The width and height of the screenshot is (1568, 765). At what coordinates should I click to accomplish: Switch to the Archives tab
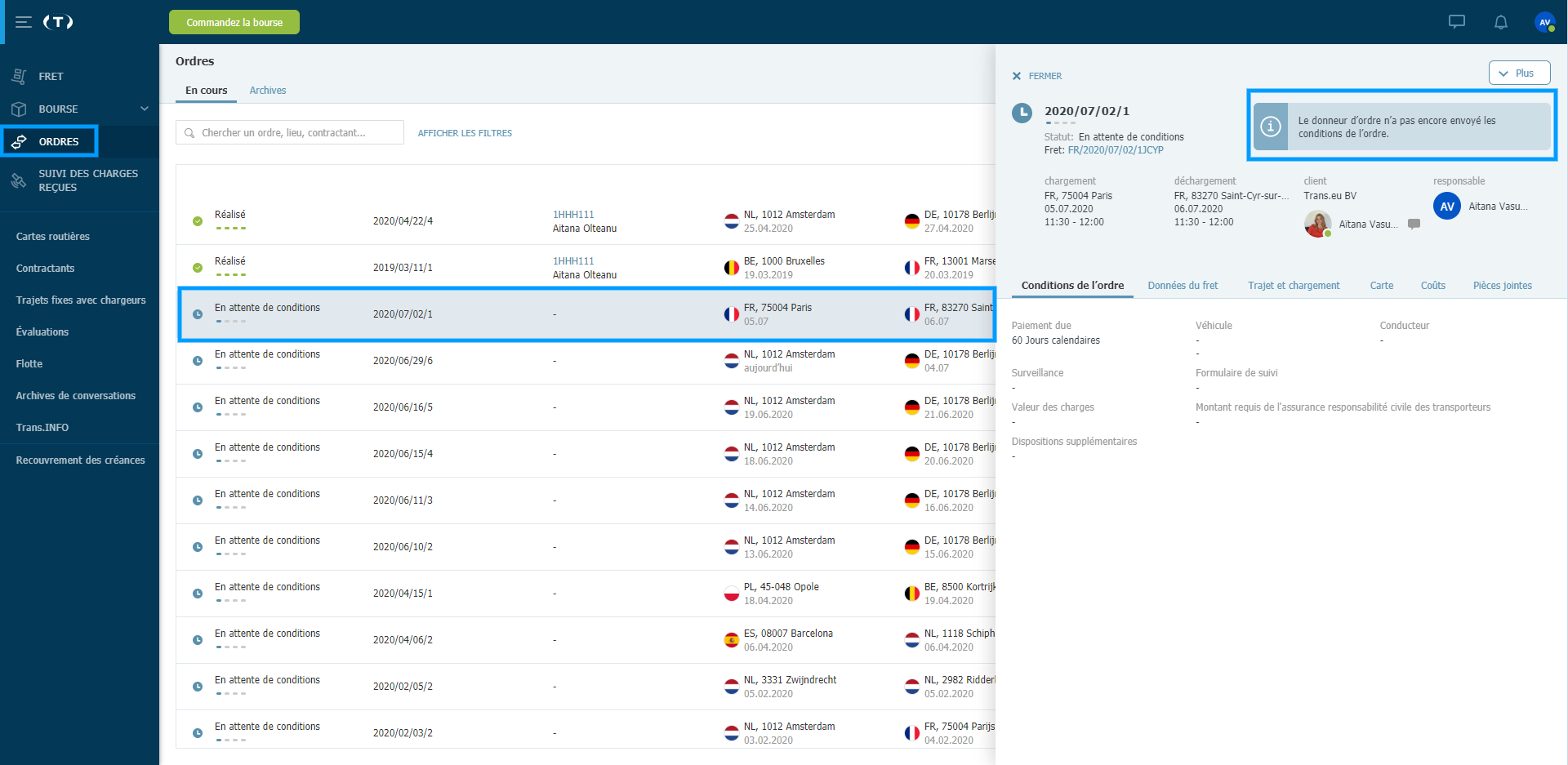(x=268, y=91)
